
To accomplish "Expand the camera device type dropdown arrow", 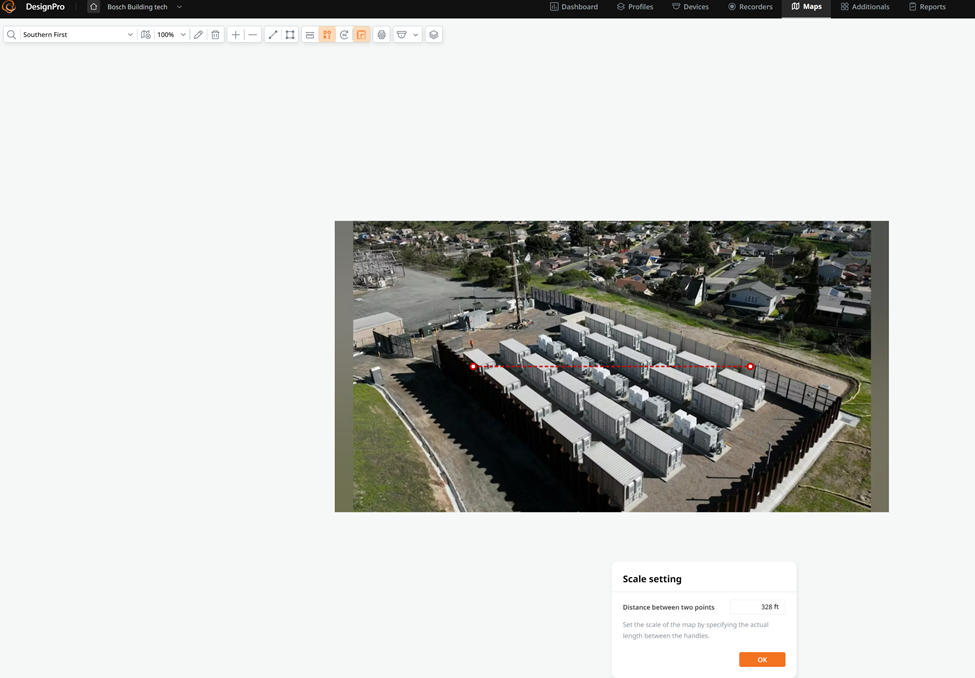I will pos(415,35).
